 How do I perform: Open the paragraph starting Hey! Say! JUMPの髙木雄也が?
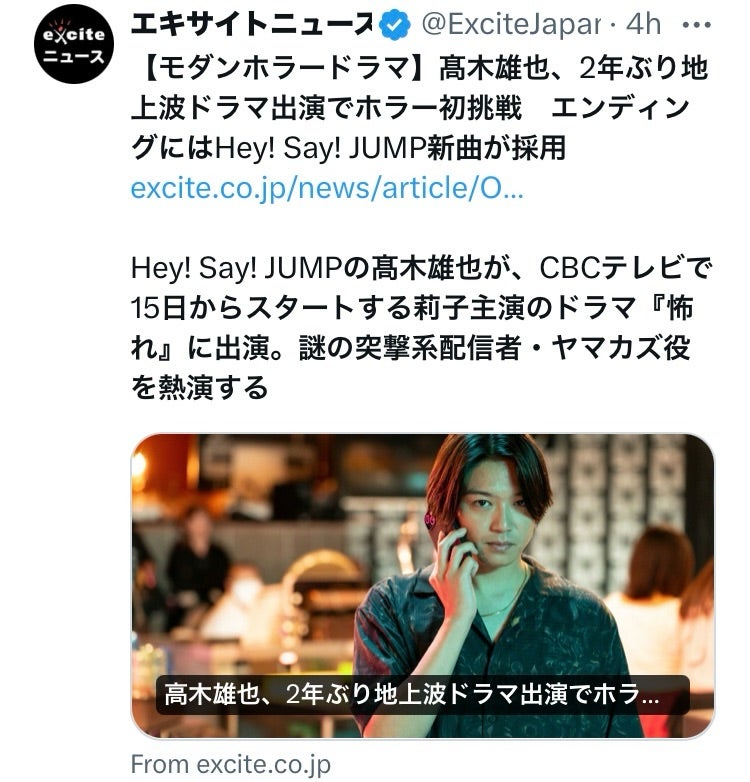point(421,328)
